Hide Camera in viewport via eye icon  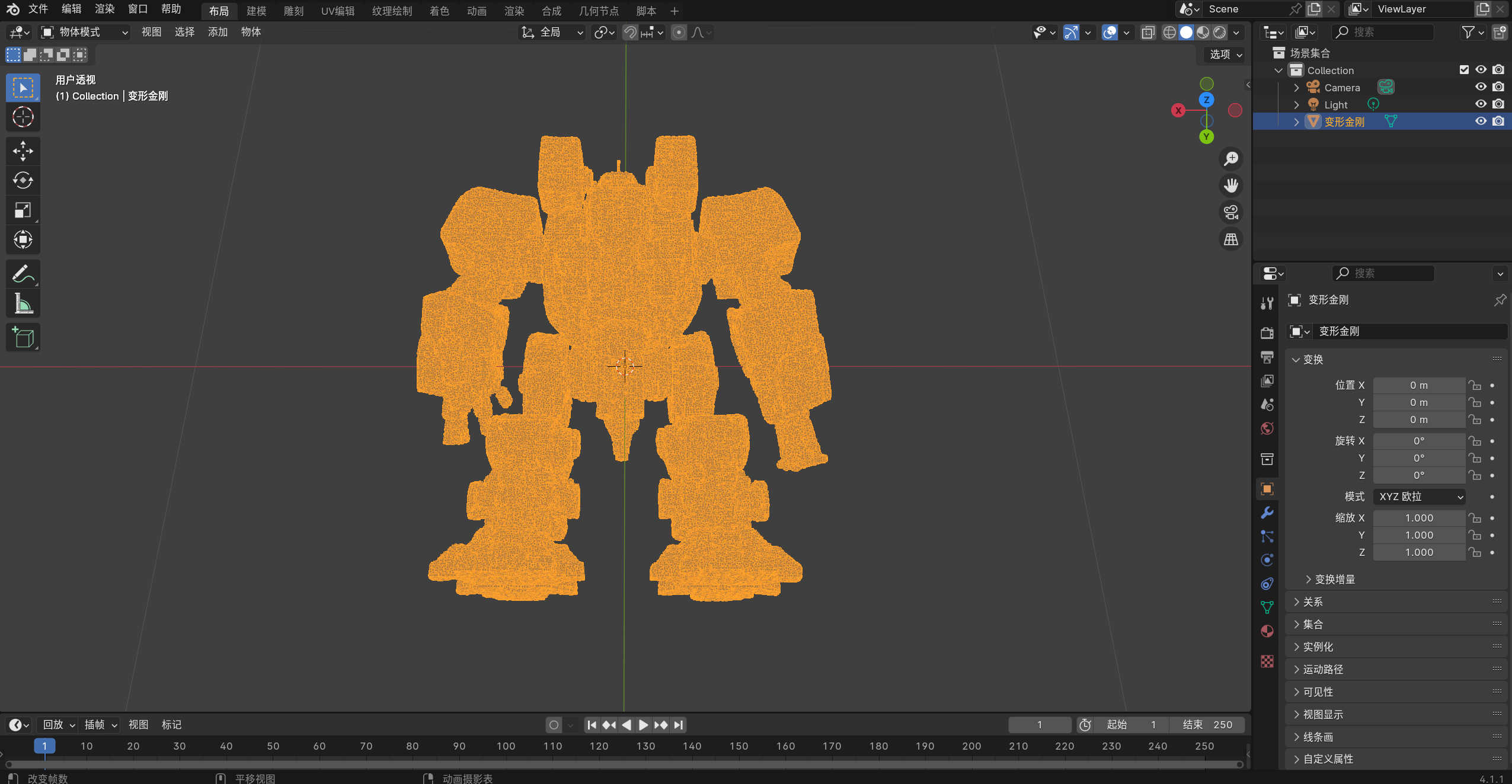(x=1481, y=87)
